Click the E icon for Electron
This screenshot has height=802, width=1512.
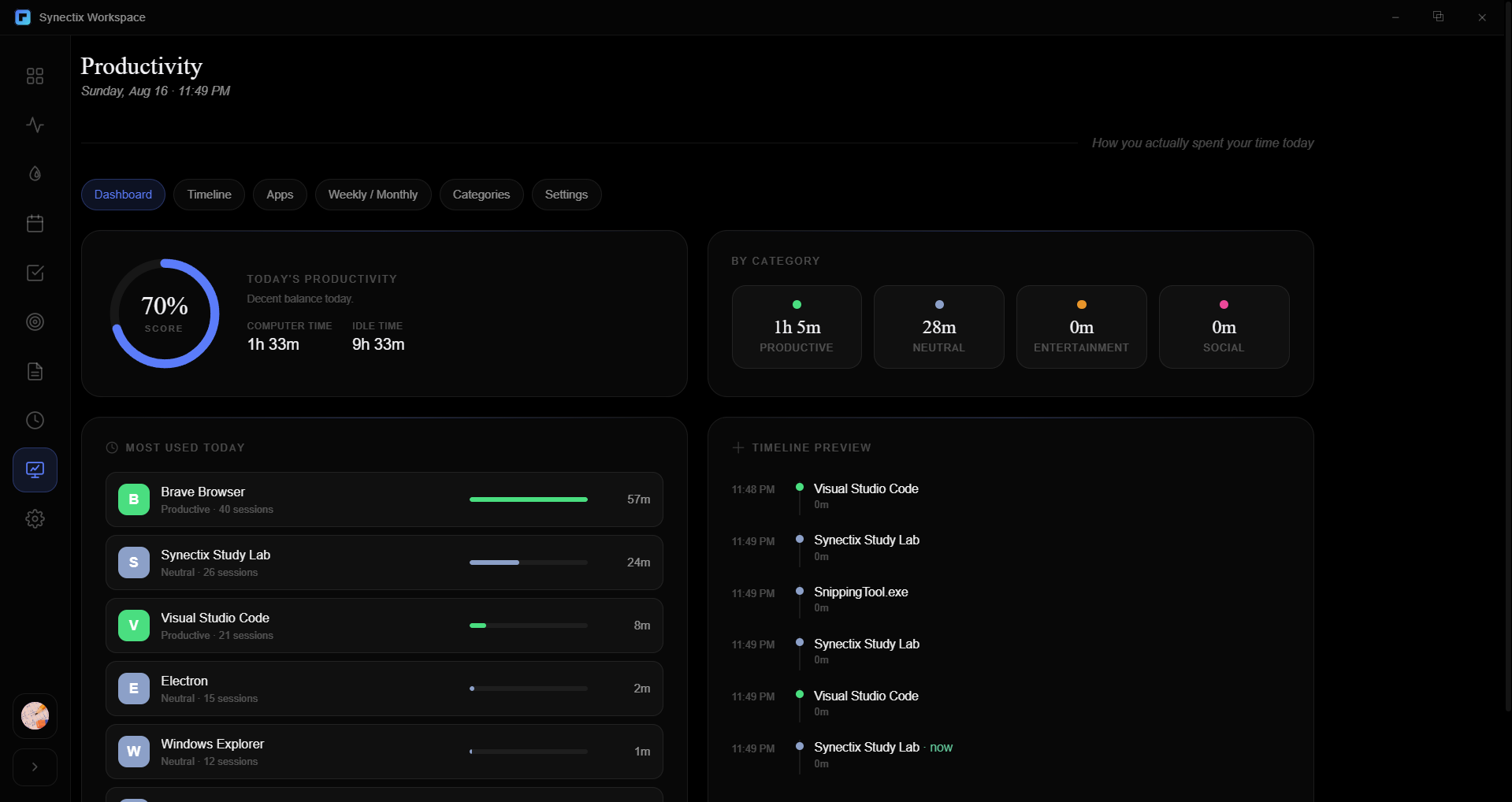click(134, 689)
